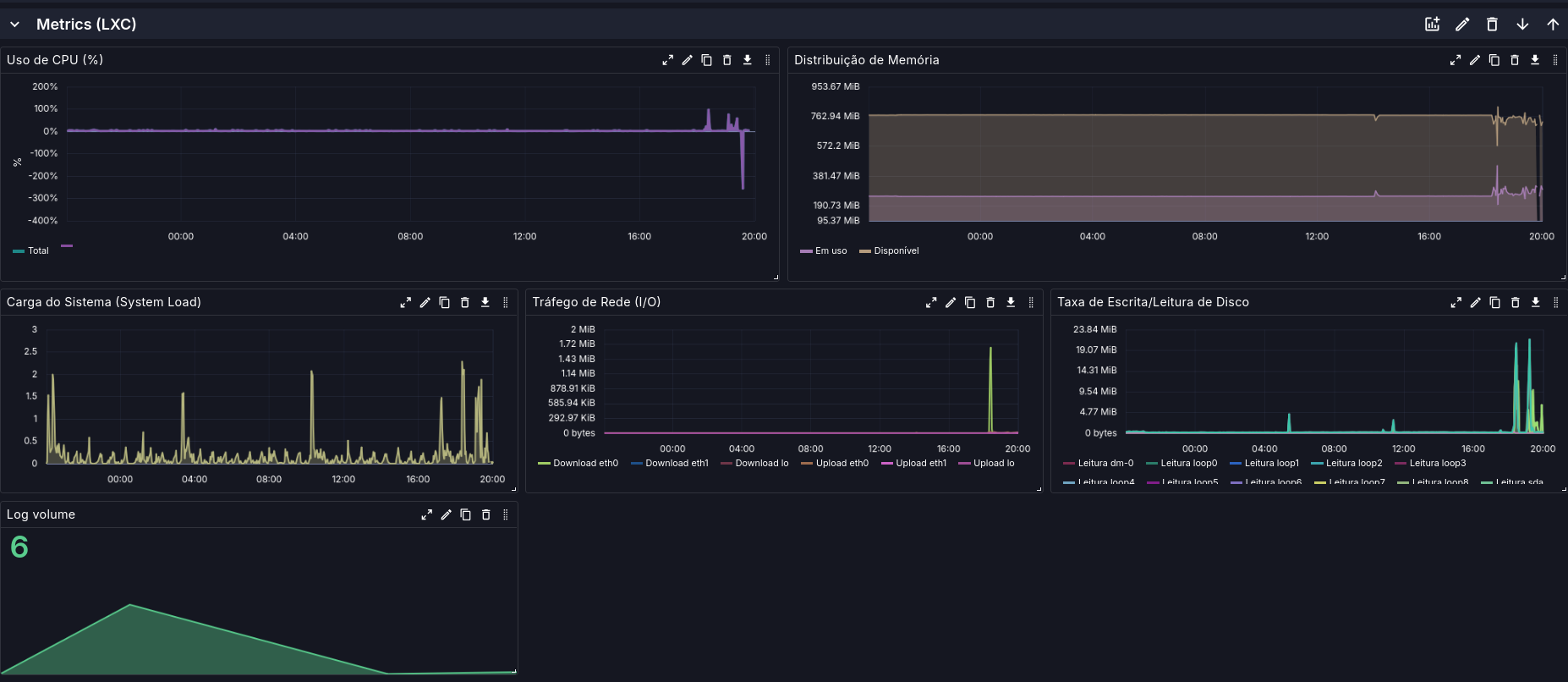Collapse the Metrics (LXC) section chevron
This screenshot has height=682, width=1568.
14,25
